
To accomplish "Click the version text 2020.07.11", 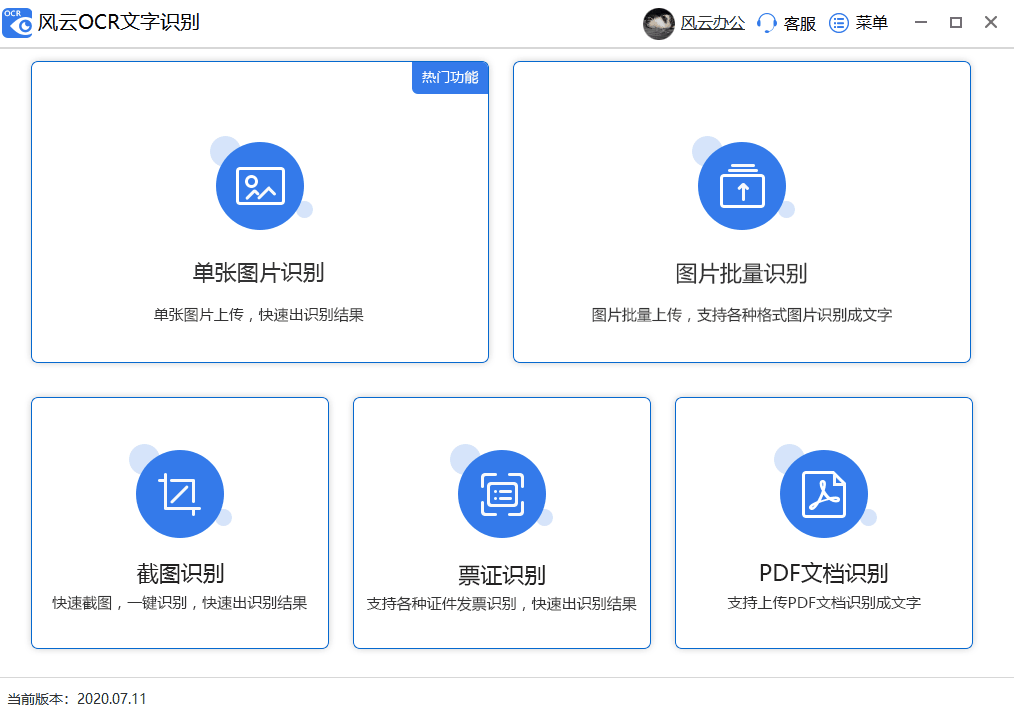I will 112,699.
